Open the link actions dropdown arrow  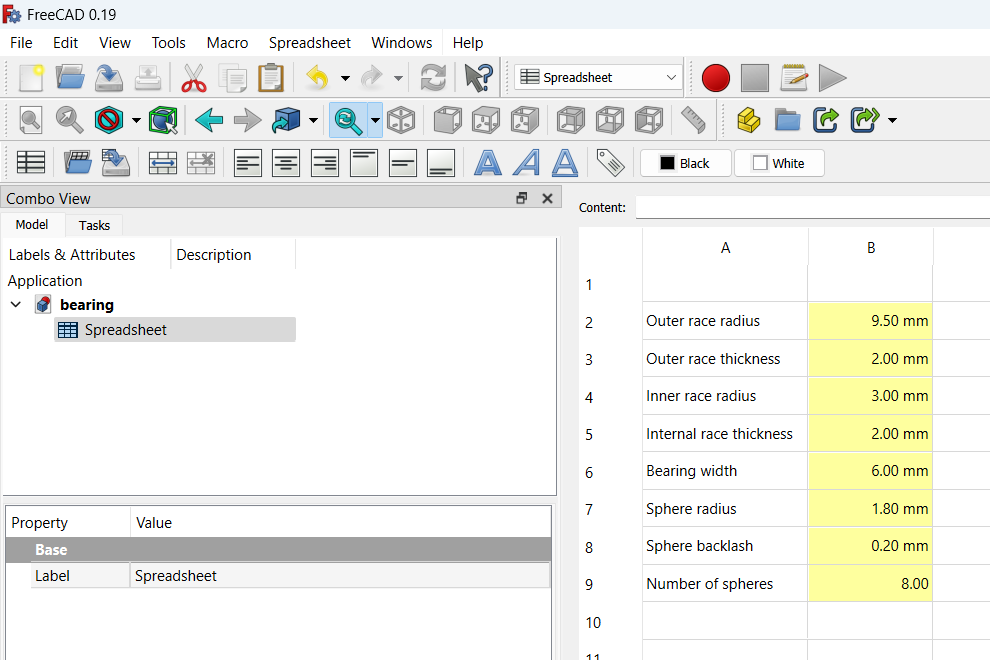[892, 121]
